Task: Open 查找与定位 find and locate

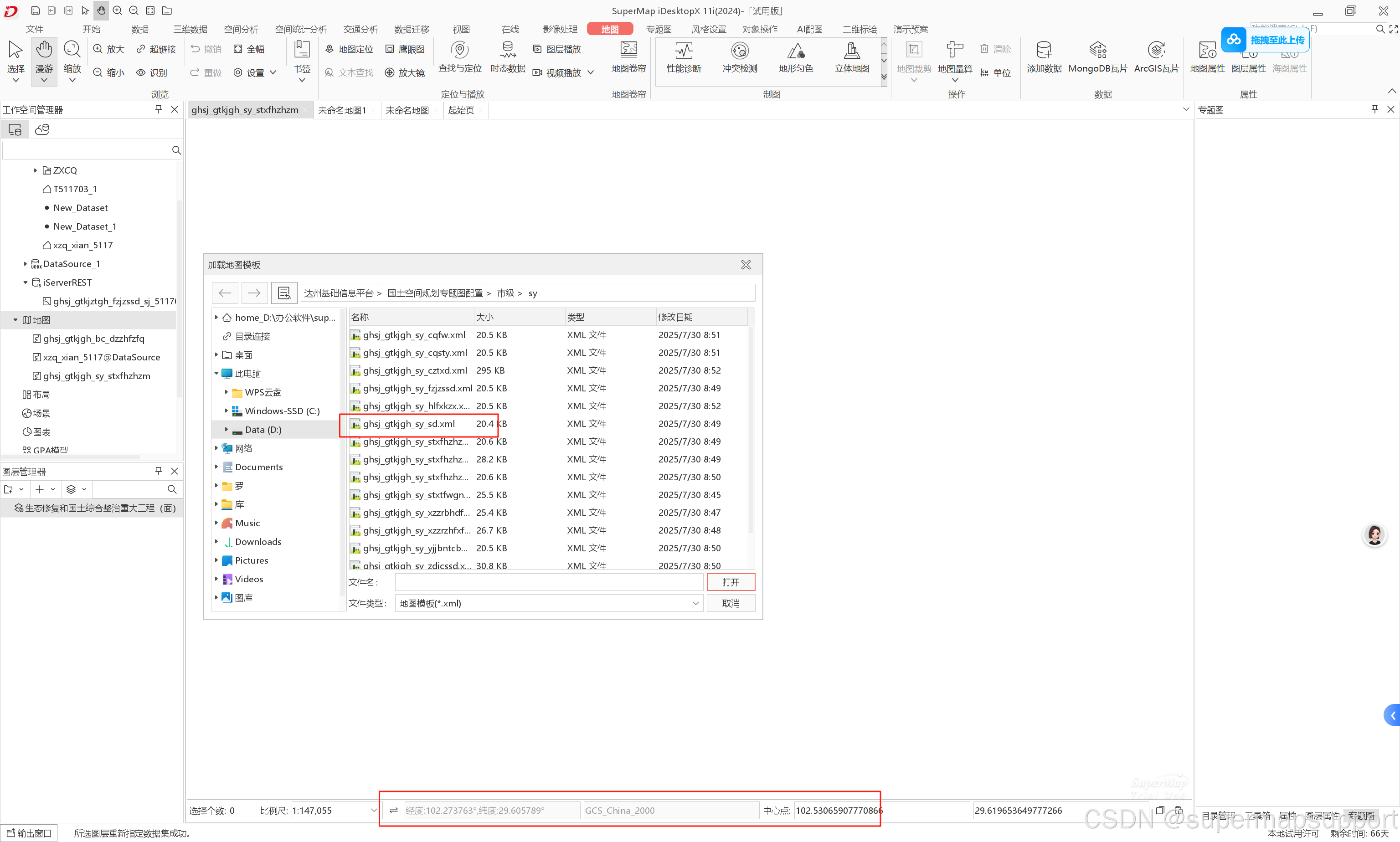Action: [460, 57]
